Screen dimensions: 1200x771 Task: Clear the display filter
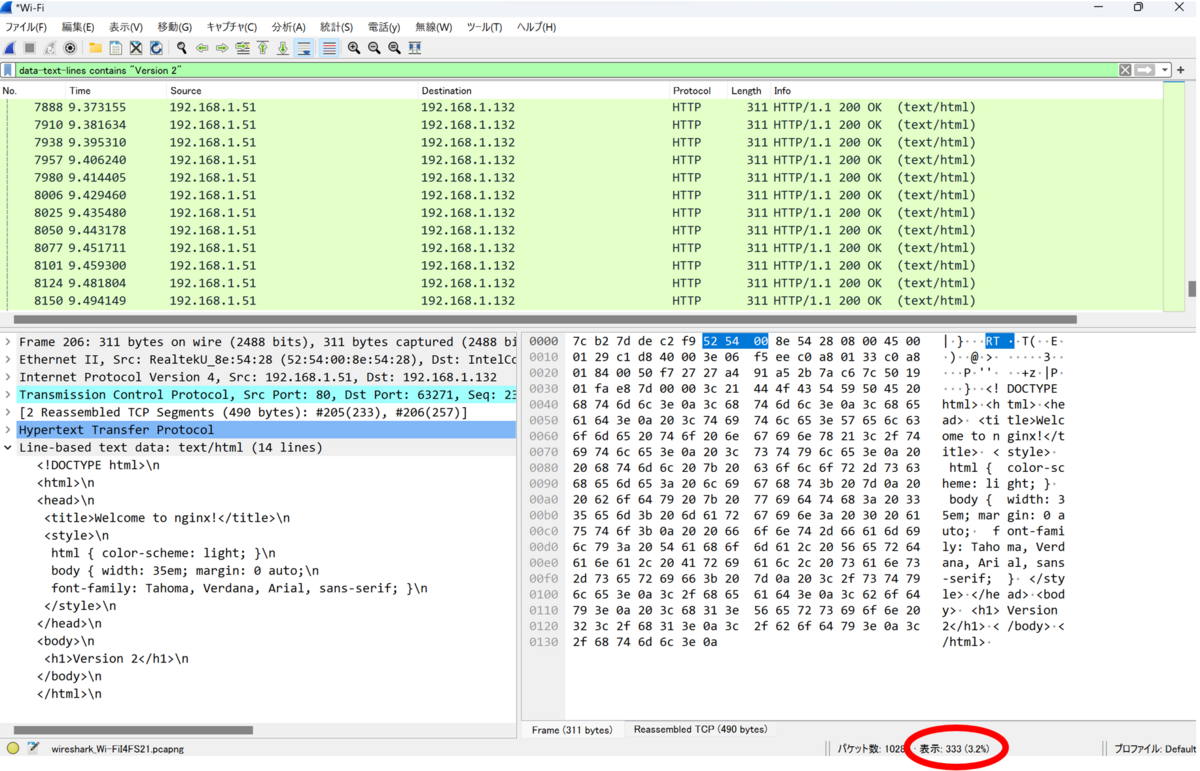(x=1125, y=70)
